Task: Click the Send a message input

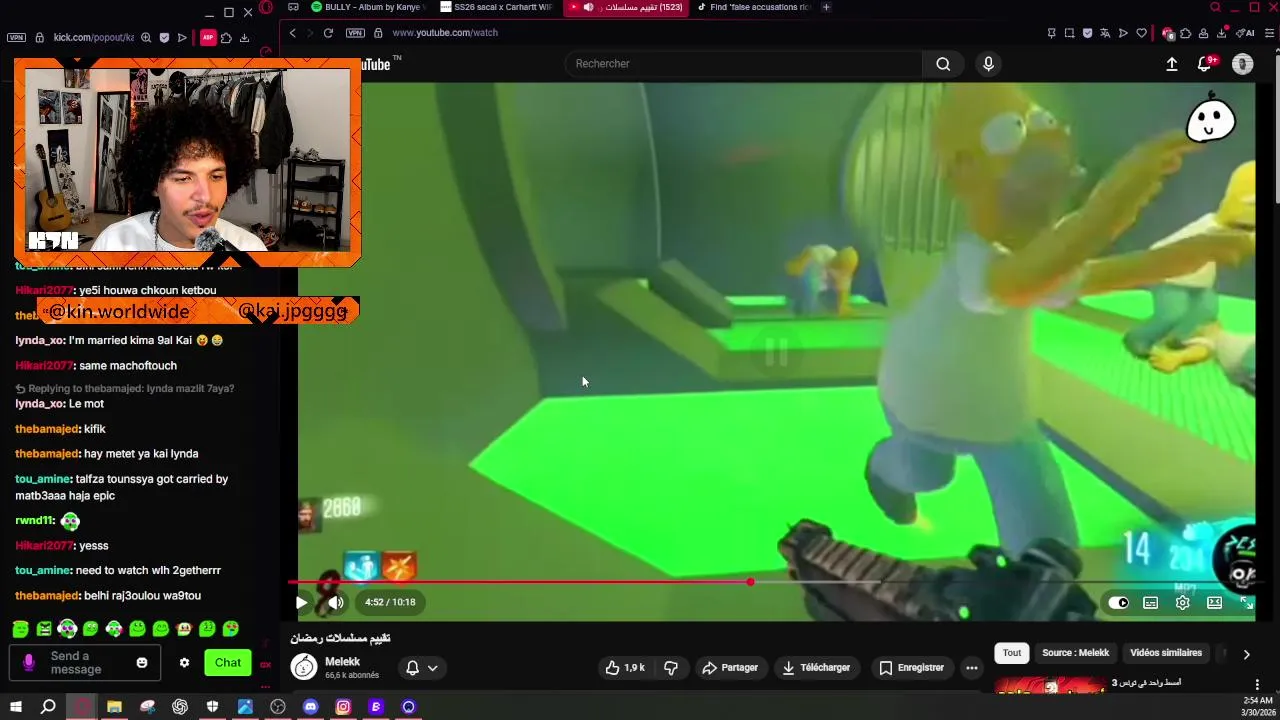Action: (86, 662)
